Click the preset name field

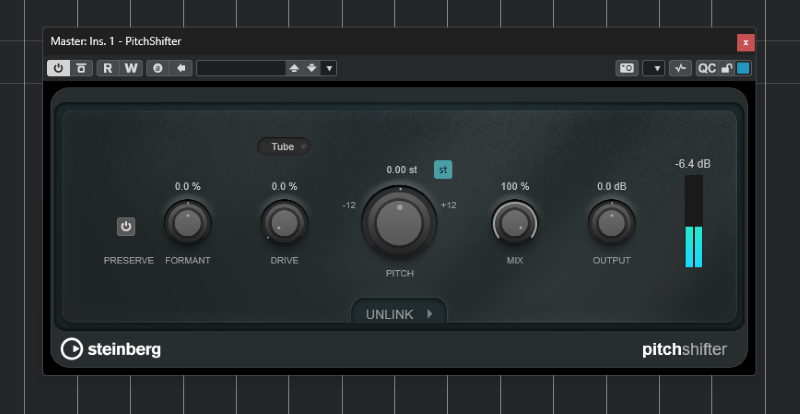pyautogui.click(x=241, y=68)
